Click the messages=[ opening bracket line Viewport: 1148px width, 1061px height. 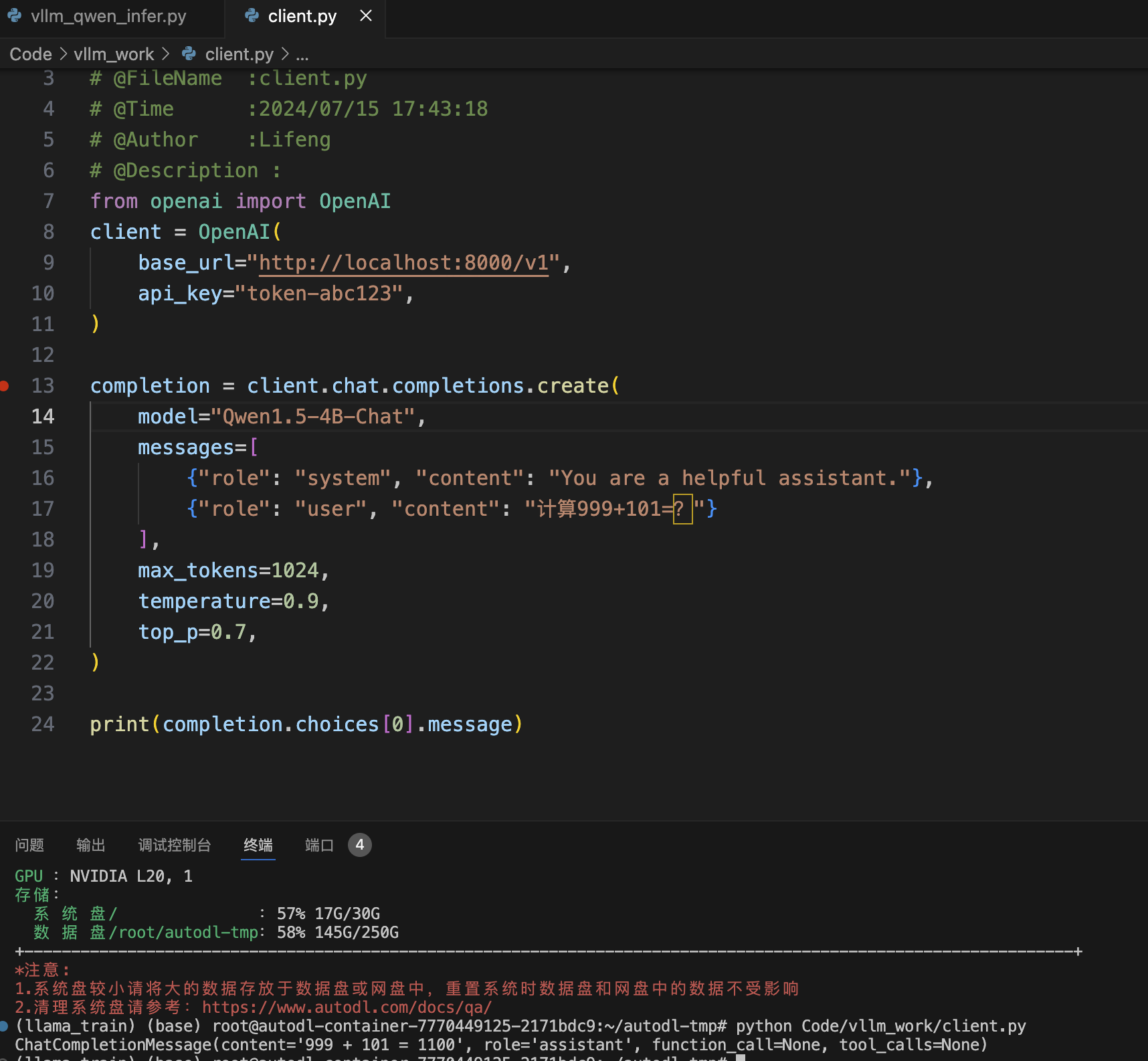(x=198, y=448)
